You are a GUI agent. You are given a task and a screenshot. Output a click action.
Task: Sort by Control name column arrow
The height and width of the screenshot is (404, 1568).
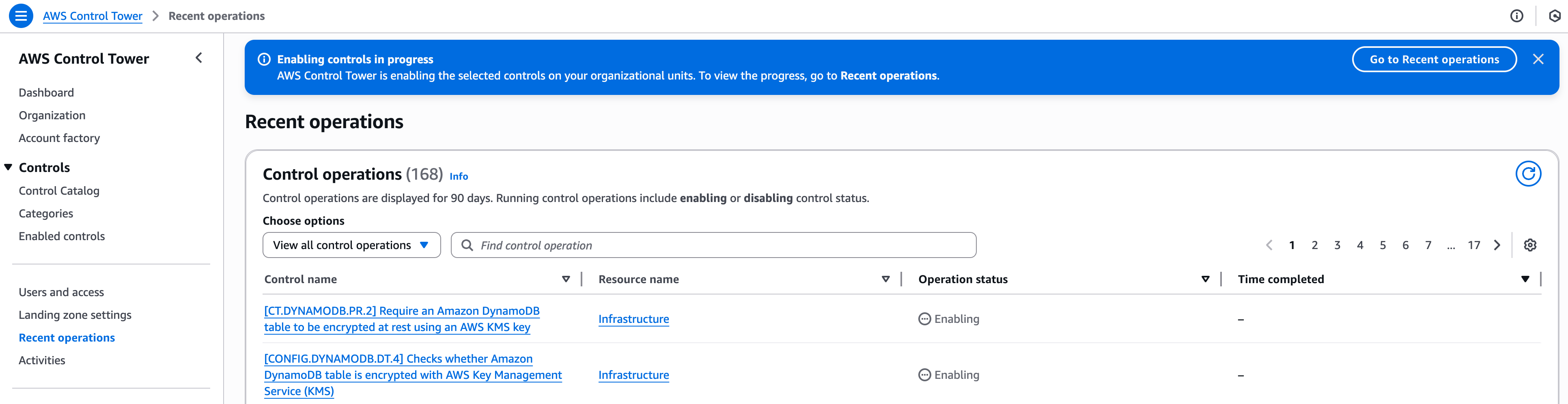coord(566,279)
